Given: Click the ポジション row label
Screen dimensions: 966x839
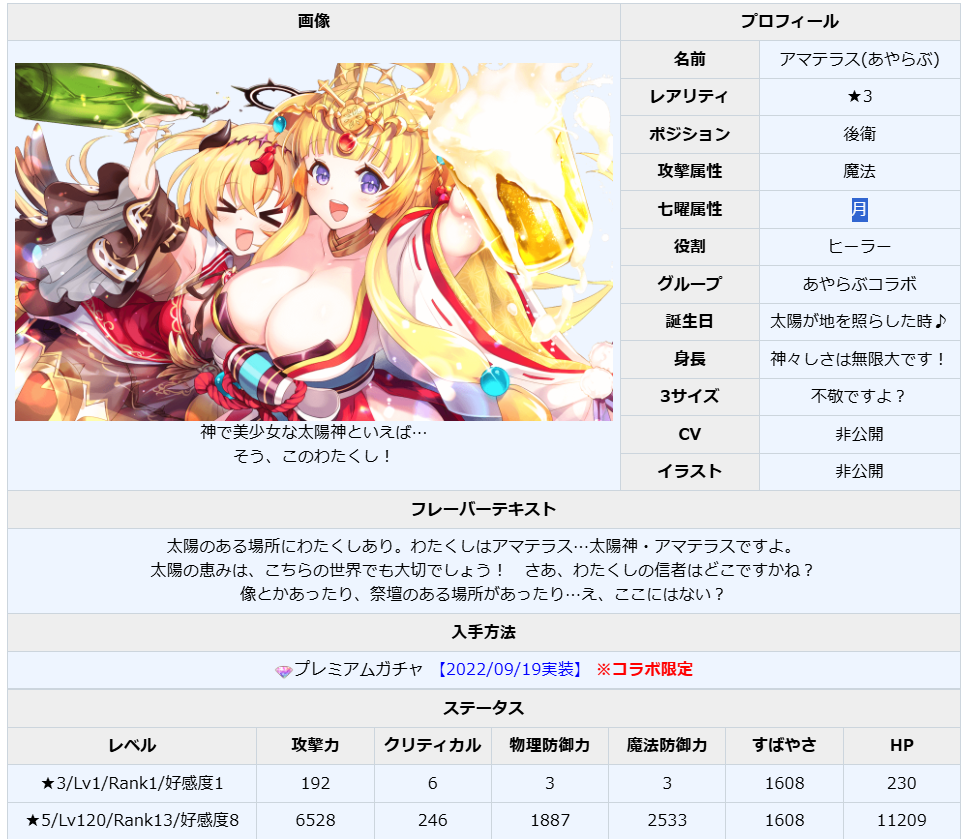Looking at the screenshot, I should (689, 134).
